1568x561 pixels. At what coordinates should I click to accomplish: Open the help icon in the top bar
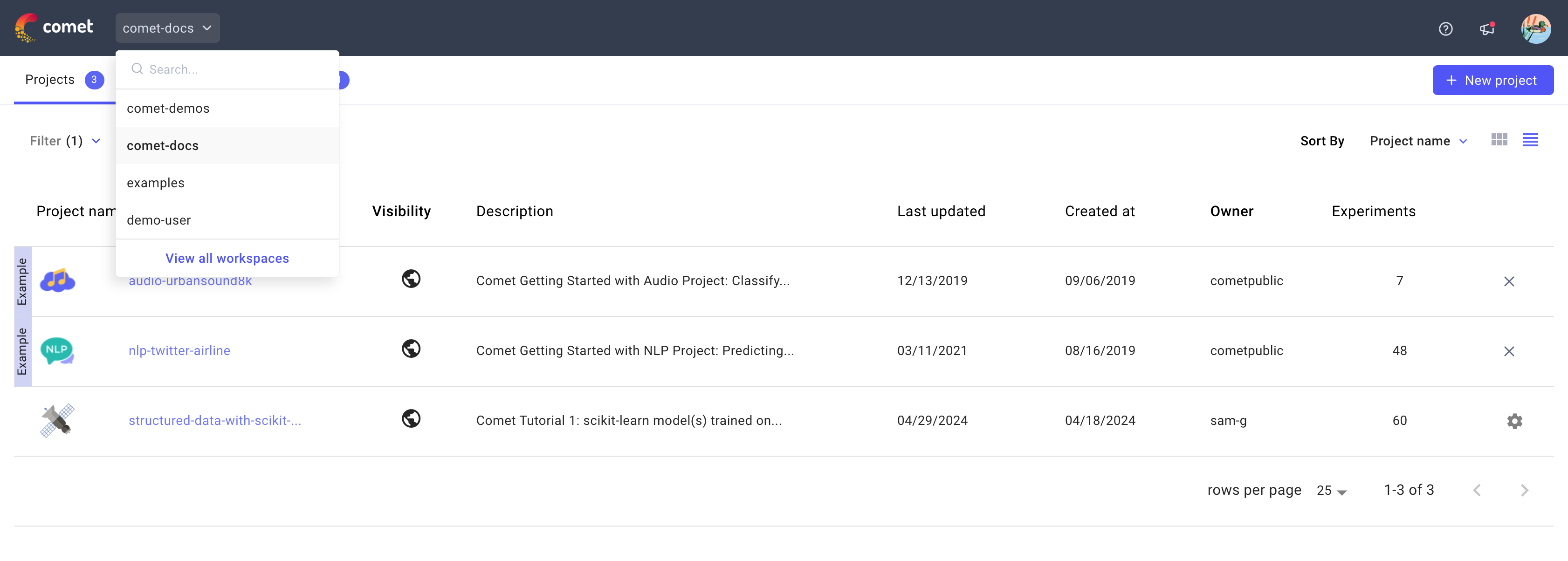(x=1446, y=28)
